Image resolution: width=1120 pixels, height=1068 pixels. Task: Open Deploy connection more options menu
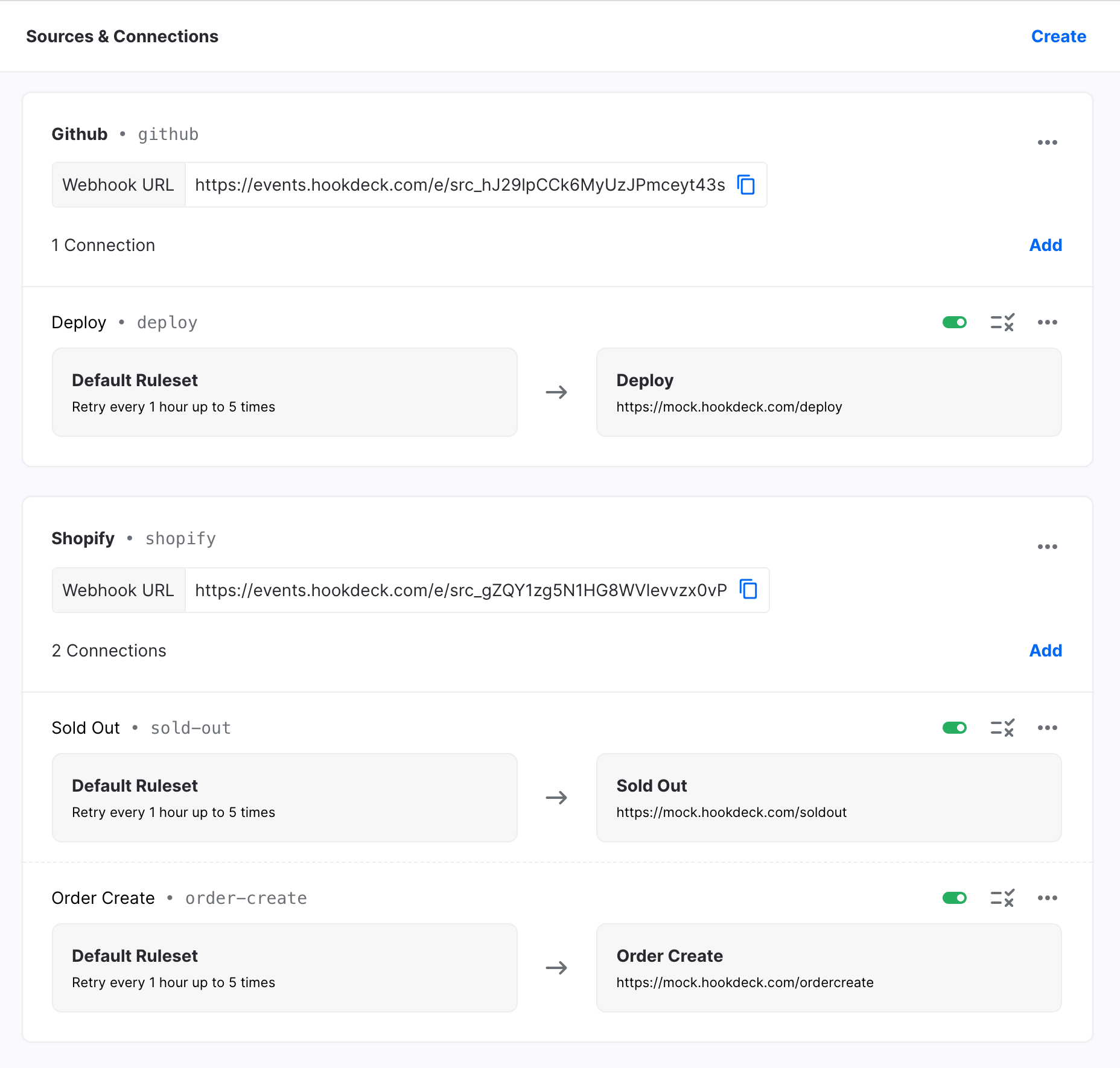click(x=1047, y=322)
